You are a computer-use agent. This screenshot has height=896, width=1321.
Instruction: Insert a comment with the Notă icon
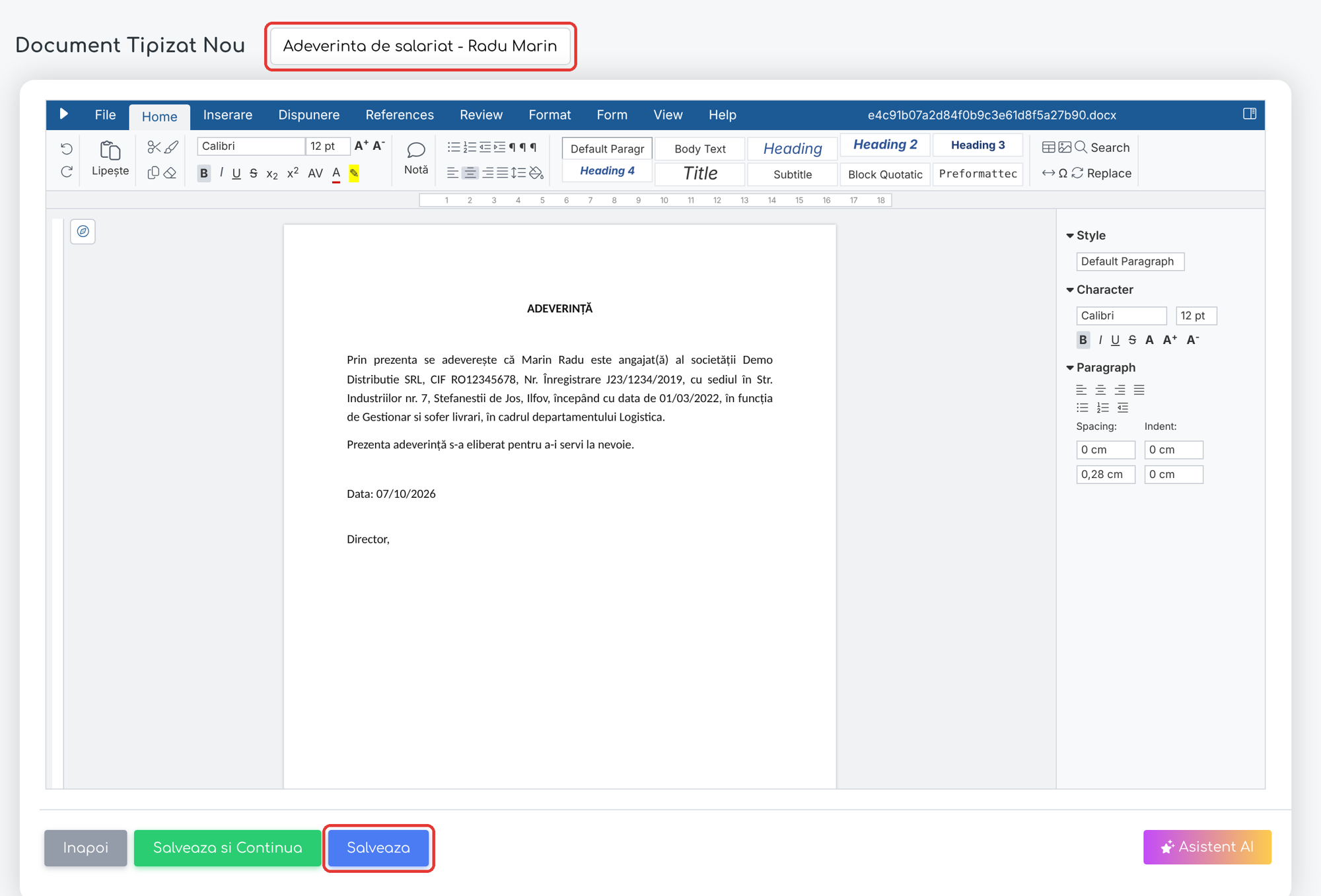[x=416, y=158]
